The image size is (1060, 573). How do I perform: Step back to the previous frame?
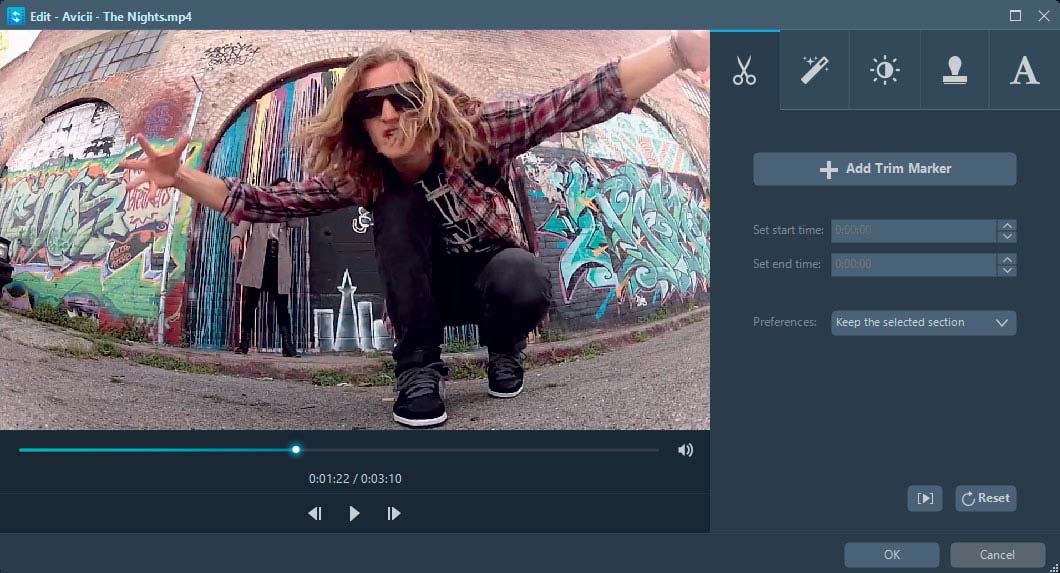click(x=315, y=514)
